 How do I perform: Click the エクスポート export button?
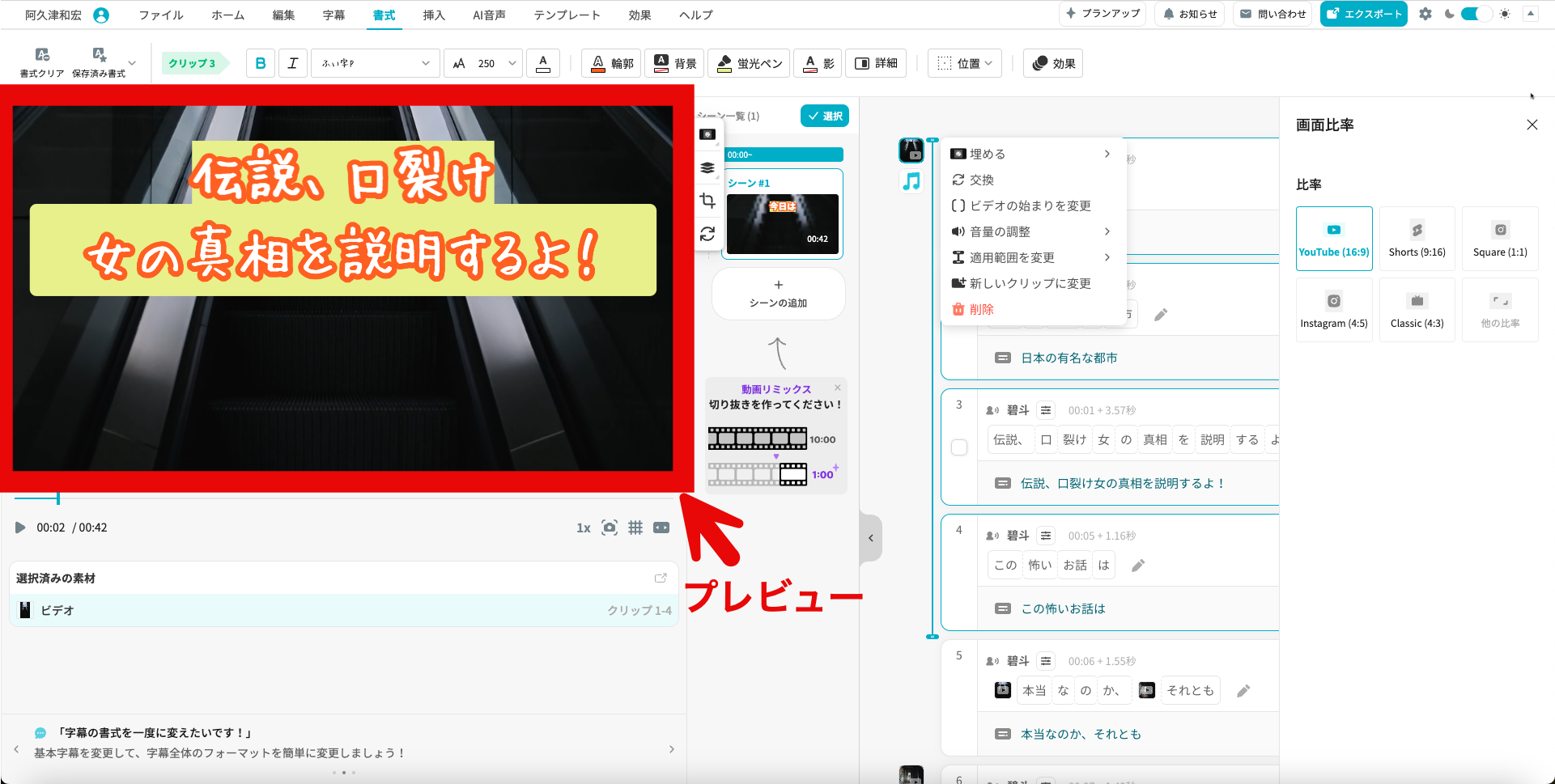(1364, 14)
